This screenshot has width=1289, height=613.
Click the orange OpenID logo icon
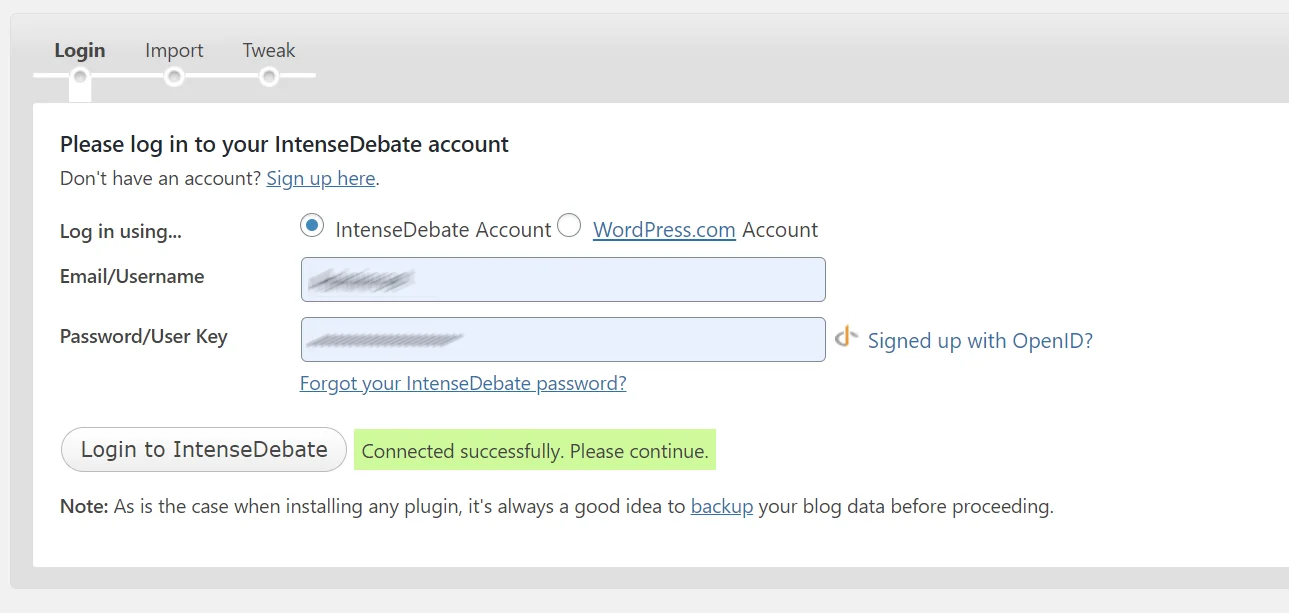[846, 338]
